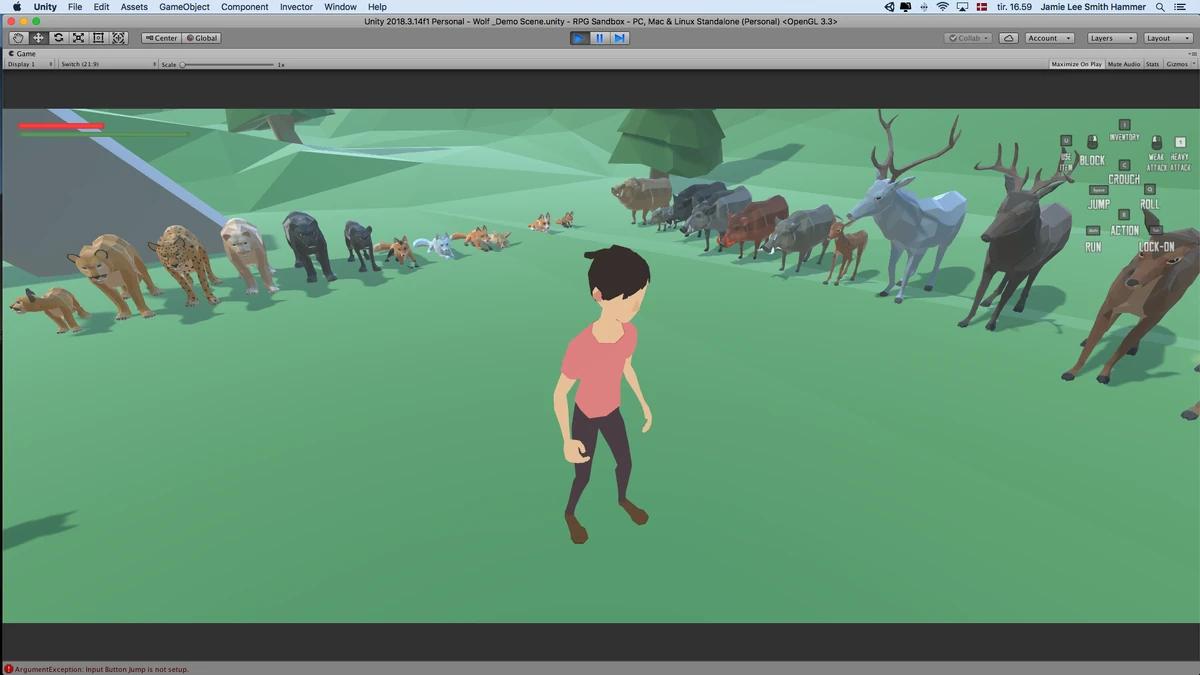The height and width of the screenshot is (675, 1200).
Task: Open the Component menu
Action: 244,7
